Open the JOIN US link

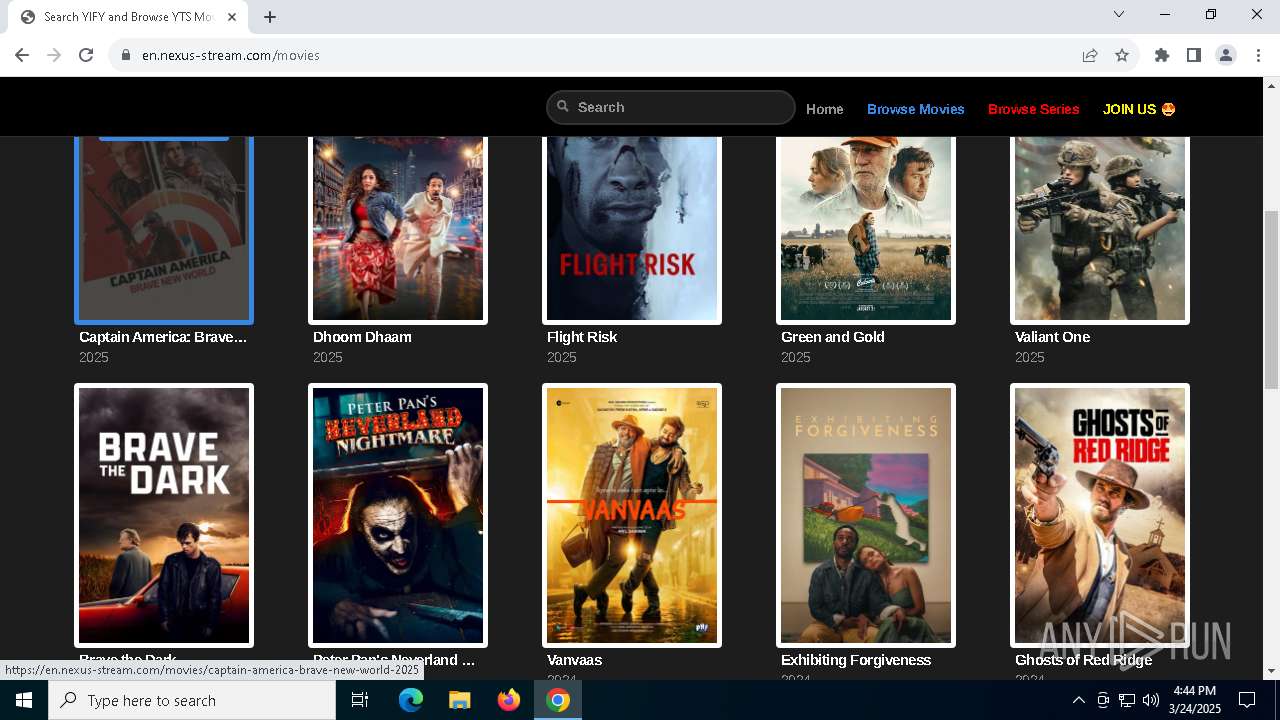pyautogui.click(x=1139, y=109)
